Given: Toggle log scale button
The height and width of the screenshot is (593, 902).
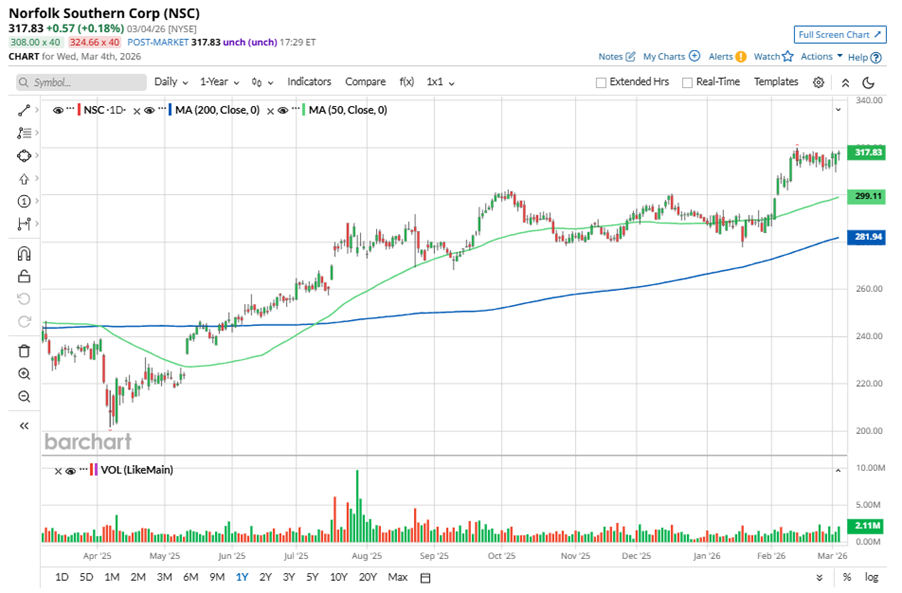Looking at the screenshot, I should tap(872, 577).
